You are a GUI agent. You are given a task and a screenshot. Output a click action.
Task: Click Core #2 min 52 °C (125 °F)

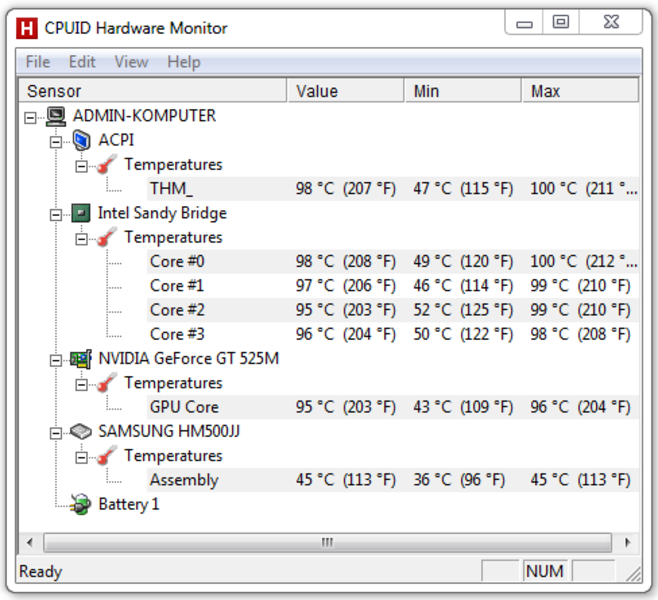(x=463, y=310)
